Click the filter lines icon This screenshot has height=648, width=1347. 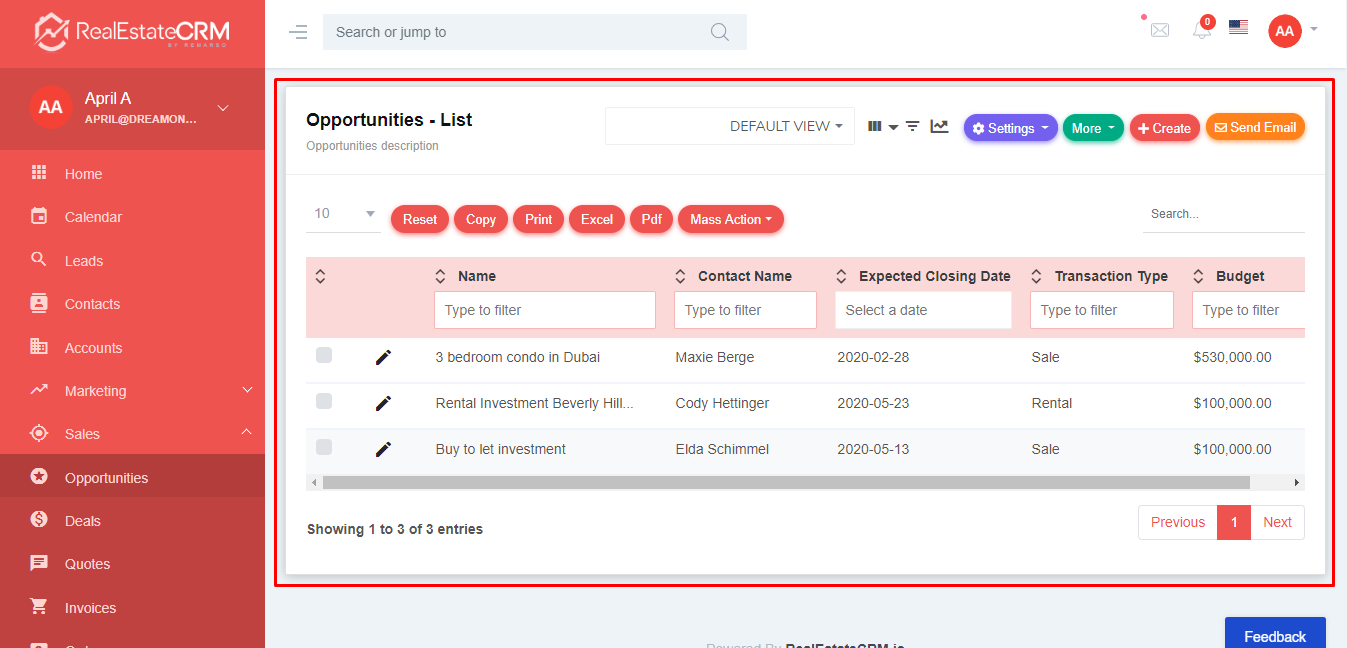coord(912,126)
